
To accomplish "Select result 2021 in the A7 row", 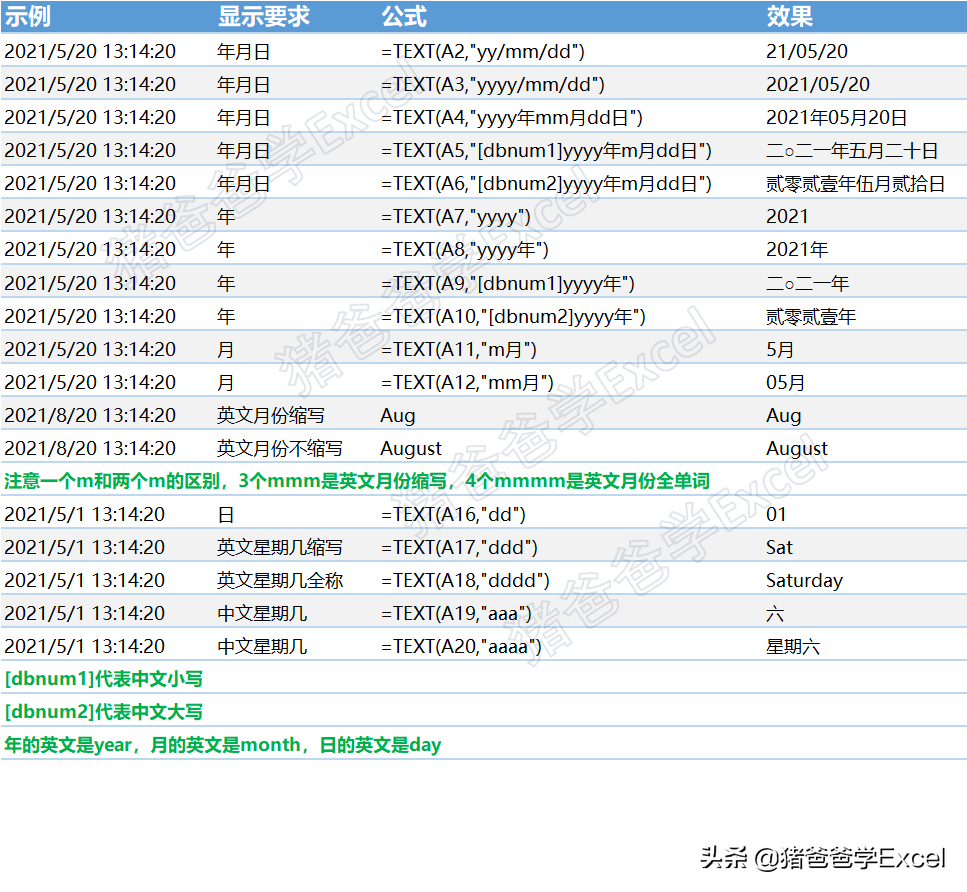I will (787, 217).
